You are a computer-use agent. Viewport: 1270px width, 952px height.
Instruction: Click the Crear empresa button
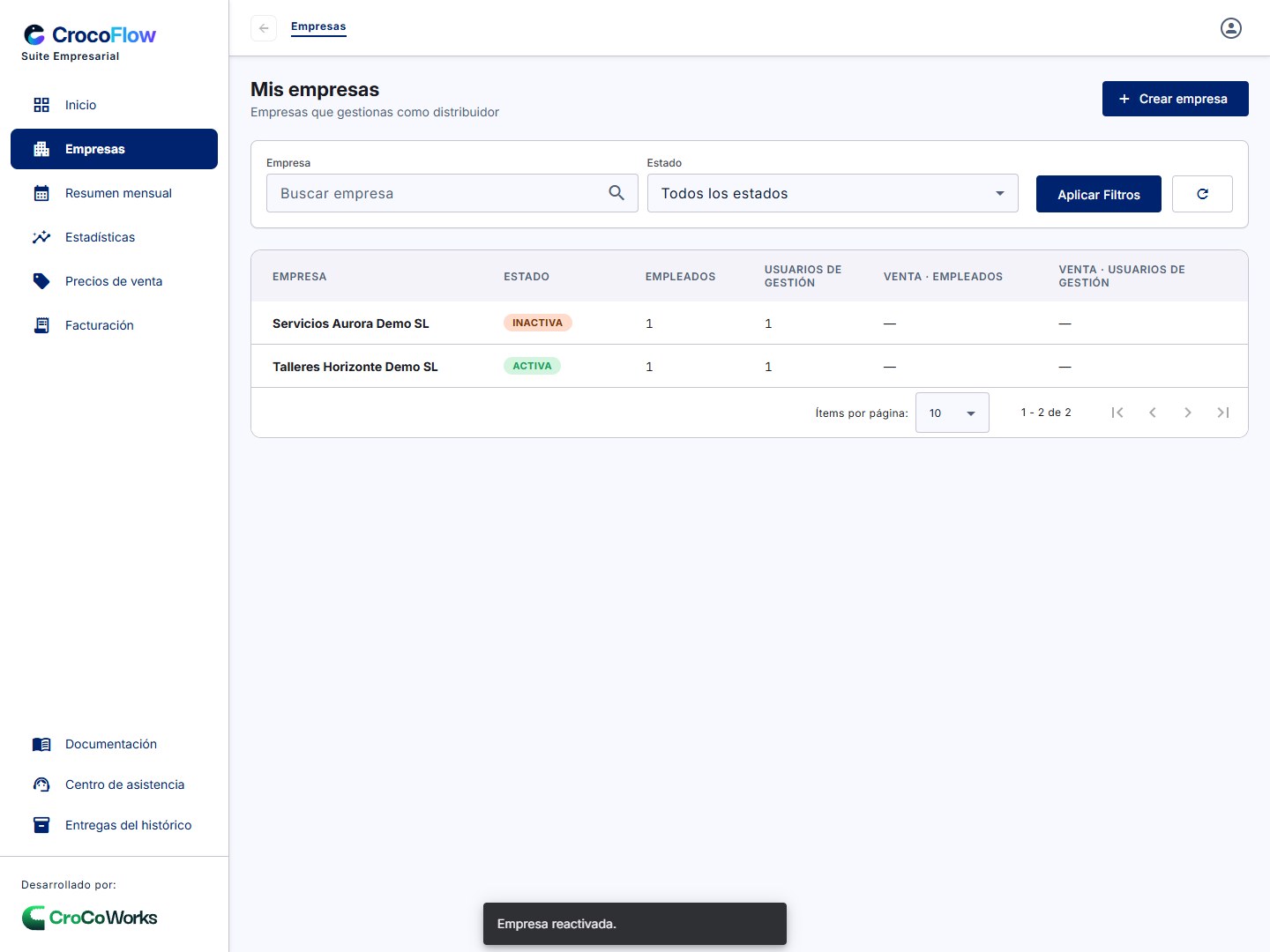tap(1176, 99)
